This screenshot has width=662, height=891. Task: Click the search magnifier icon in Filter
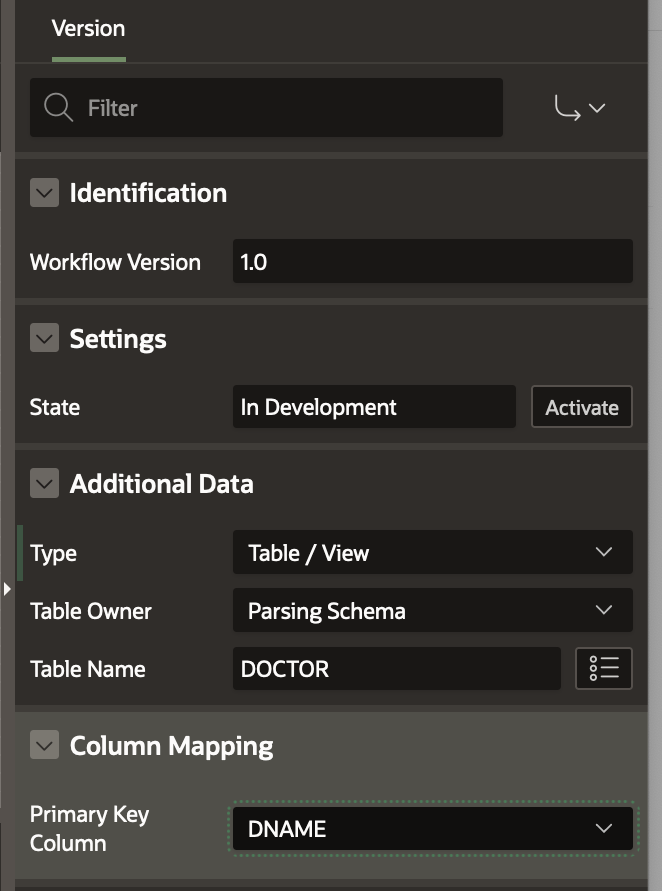(x=59, y=108)
